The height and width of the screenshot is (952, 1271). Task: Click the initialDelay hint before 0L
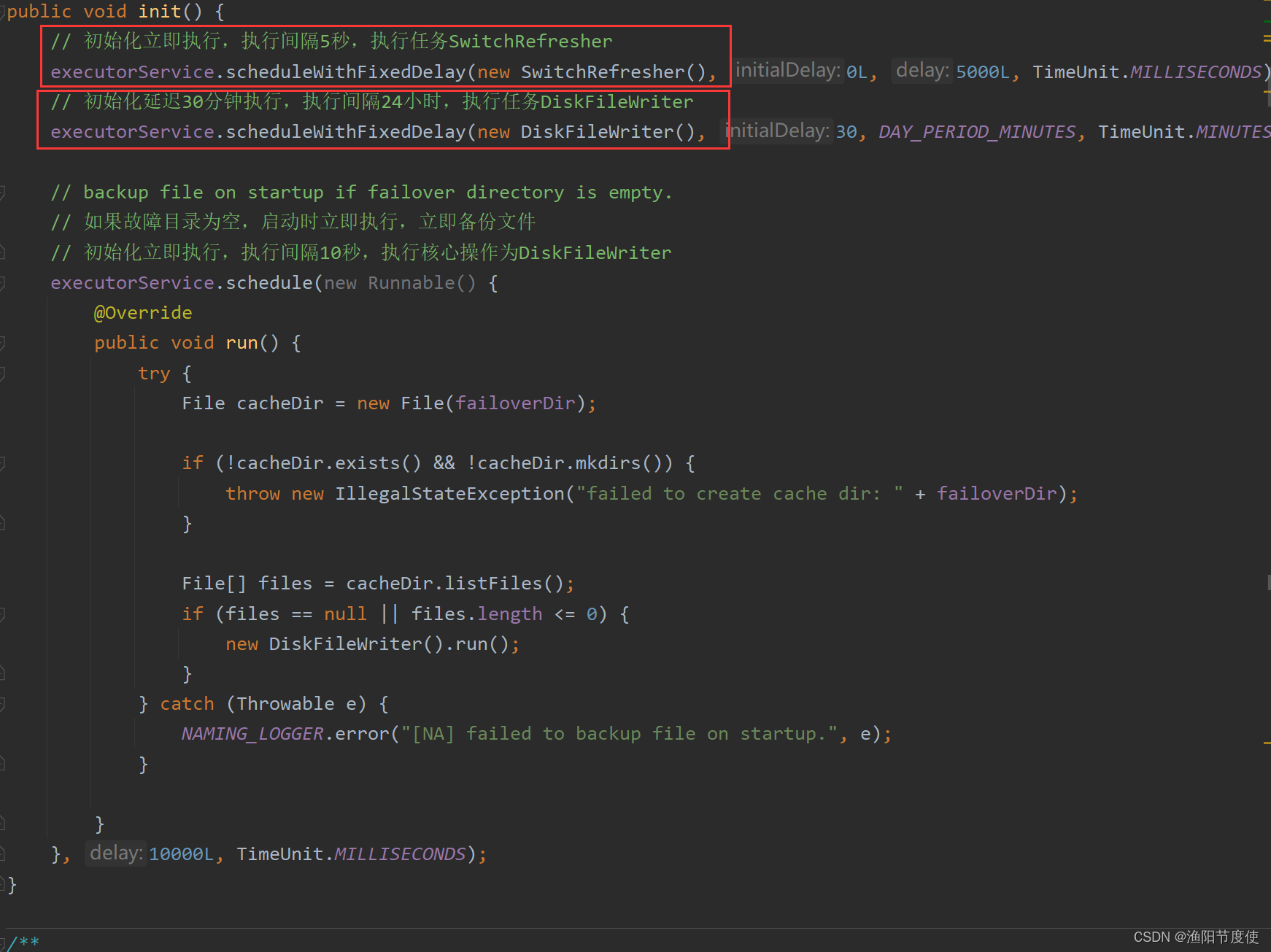(788, 71)
